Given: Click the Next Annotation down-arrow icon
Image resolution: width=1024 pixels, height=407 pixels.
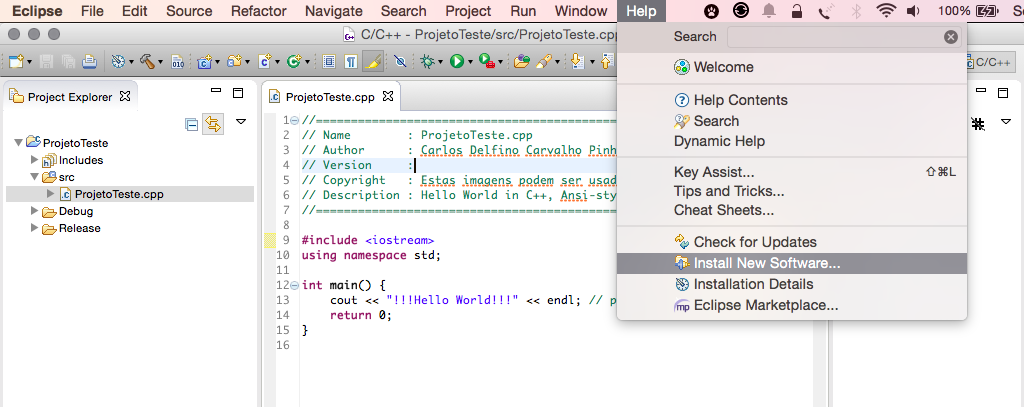Looking at the screenshot, I should 577,61.
